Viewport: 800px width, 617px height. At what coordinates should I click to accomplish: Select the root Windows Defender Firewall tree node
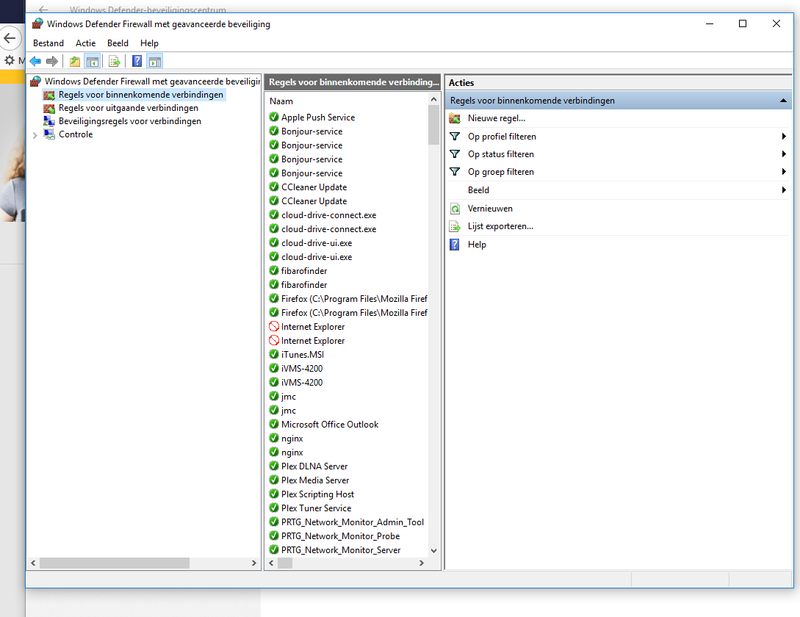point(152,82)
